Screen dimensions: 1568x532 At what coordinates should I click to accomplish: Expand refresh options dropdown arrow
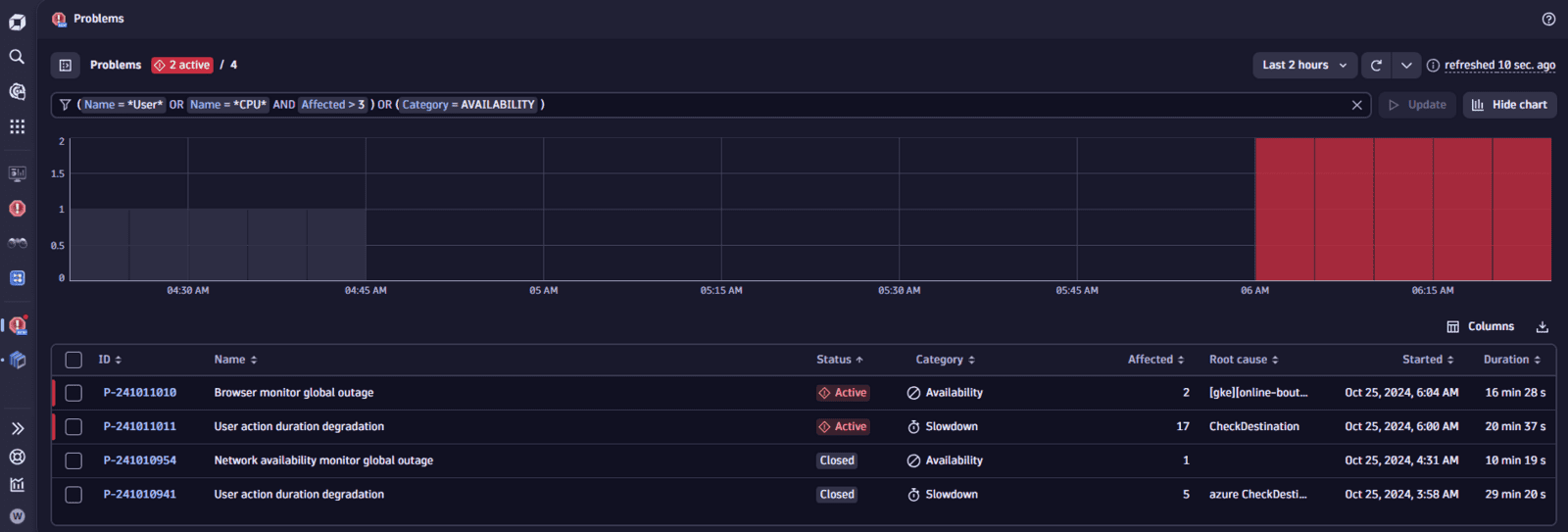[1406, 65]
